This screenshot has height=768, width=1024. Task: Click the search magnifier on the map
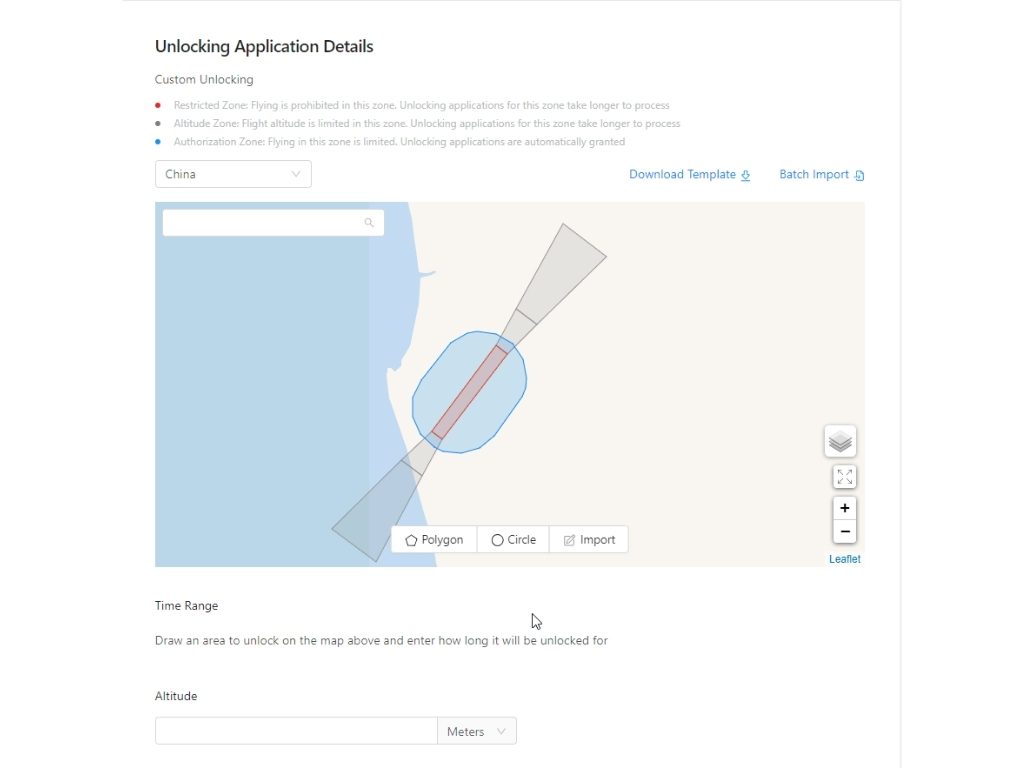click(x=369, y=222)
